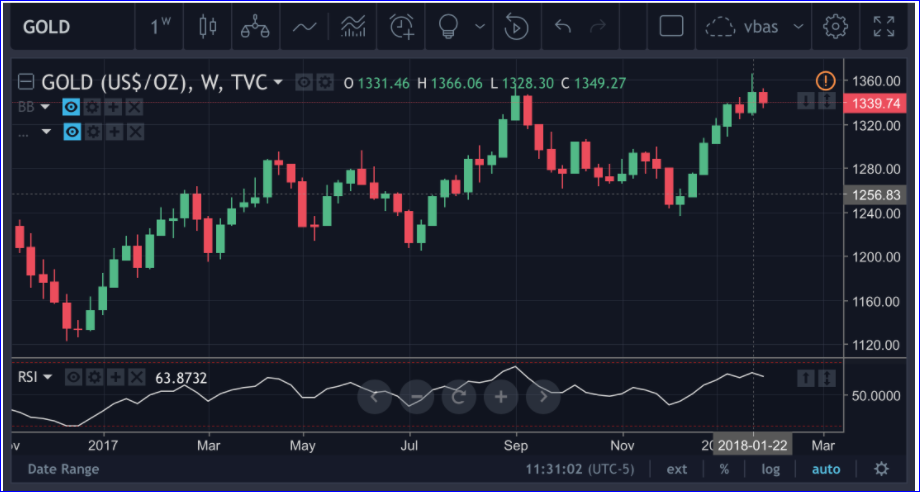Create an alert with the clock icon
Image resolution: width=920 pixels, height=492 pixels.
402,26
